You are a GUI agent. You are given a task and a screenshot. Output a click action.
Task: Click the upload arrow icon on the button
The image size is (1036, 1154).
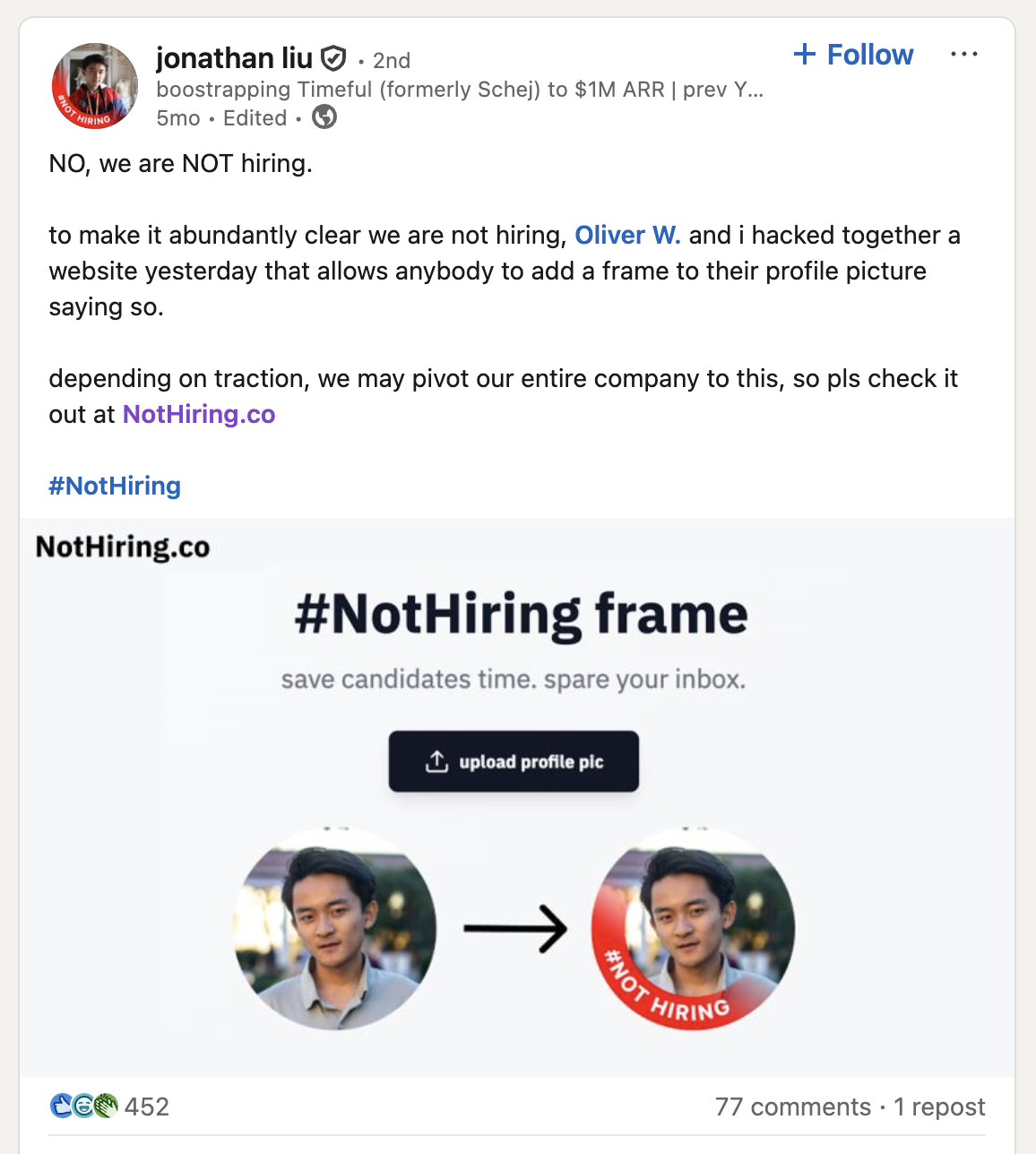pos(436,762)
